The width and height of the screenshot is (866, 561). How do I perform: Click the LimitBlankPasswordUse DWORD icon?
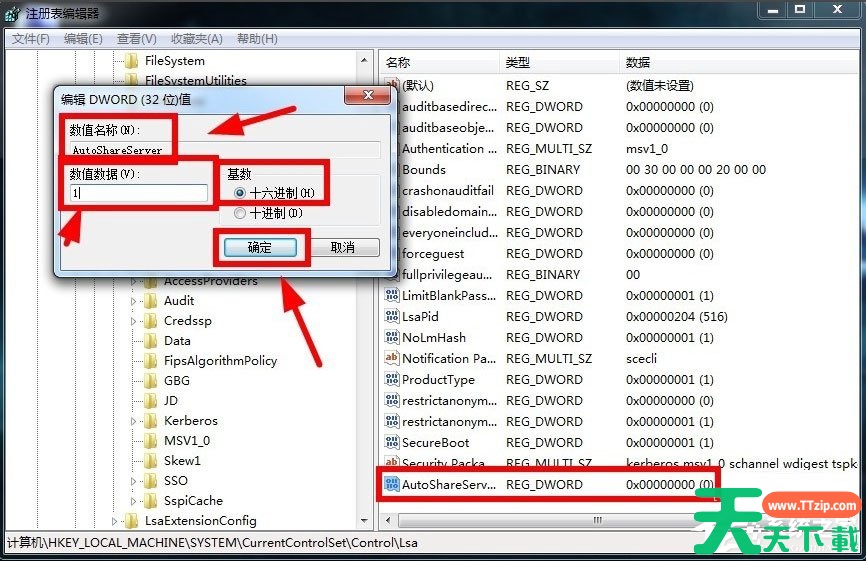click(x=392, y=296)
